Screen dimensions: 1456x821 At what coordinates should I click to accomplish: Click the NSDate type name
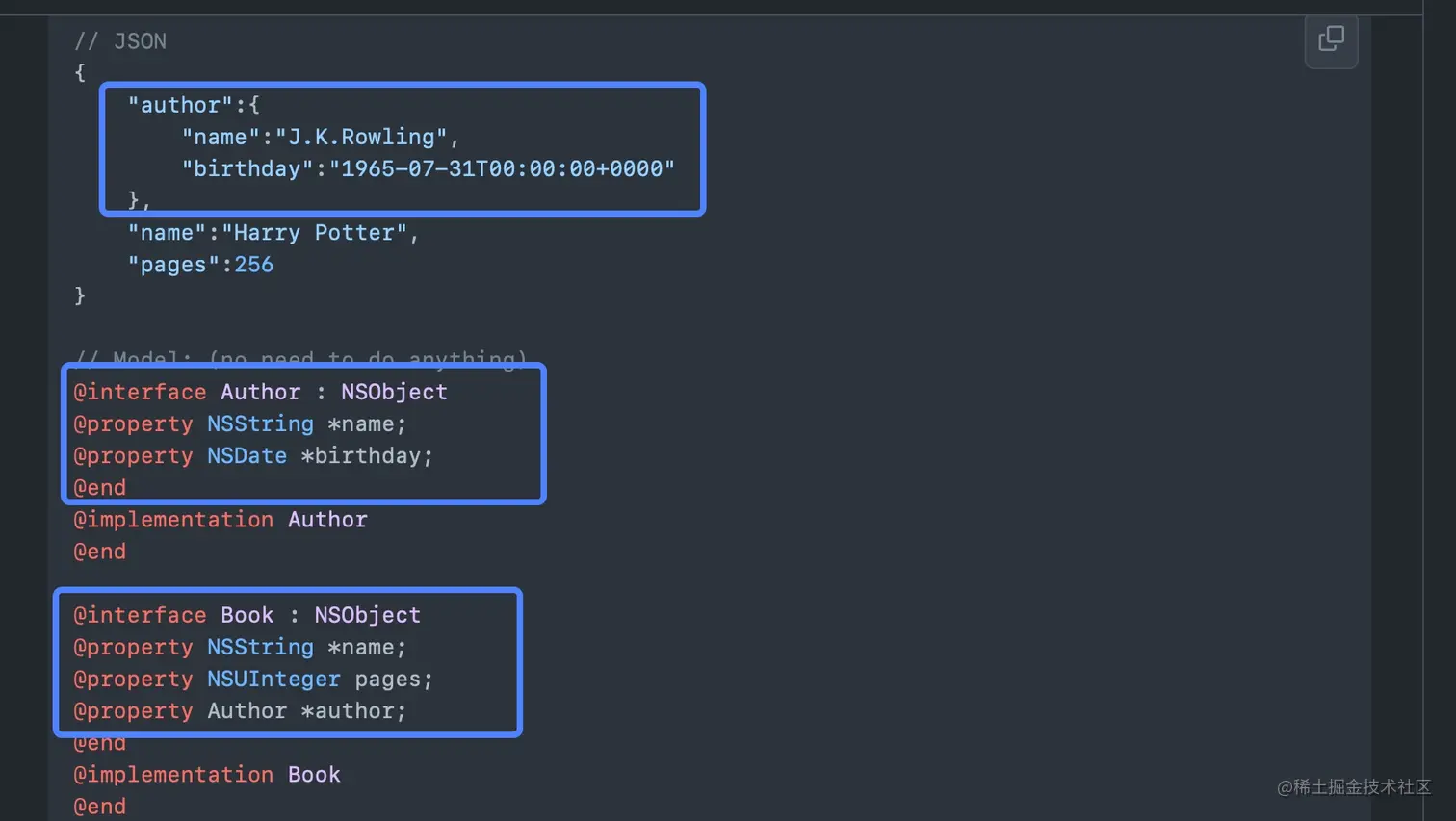point(247,455)
